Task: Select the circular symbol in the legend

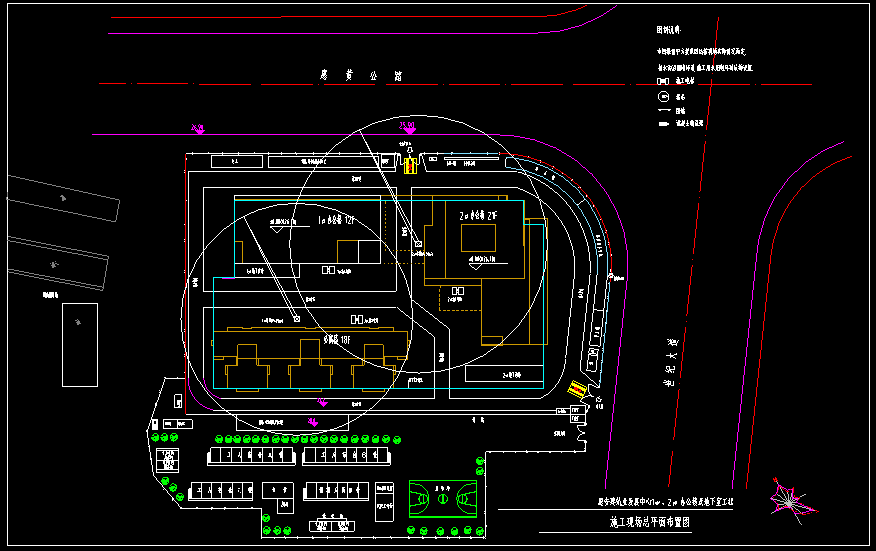Action: 663,97
